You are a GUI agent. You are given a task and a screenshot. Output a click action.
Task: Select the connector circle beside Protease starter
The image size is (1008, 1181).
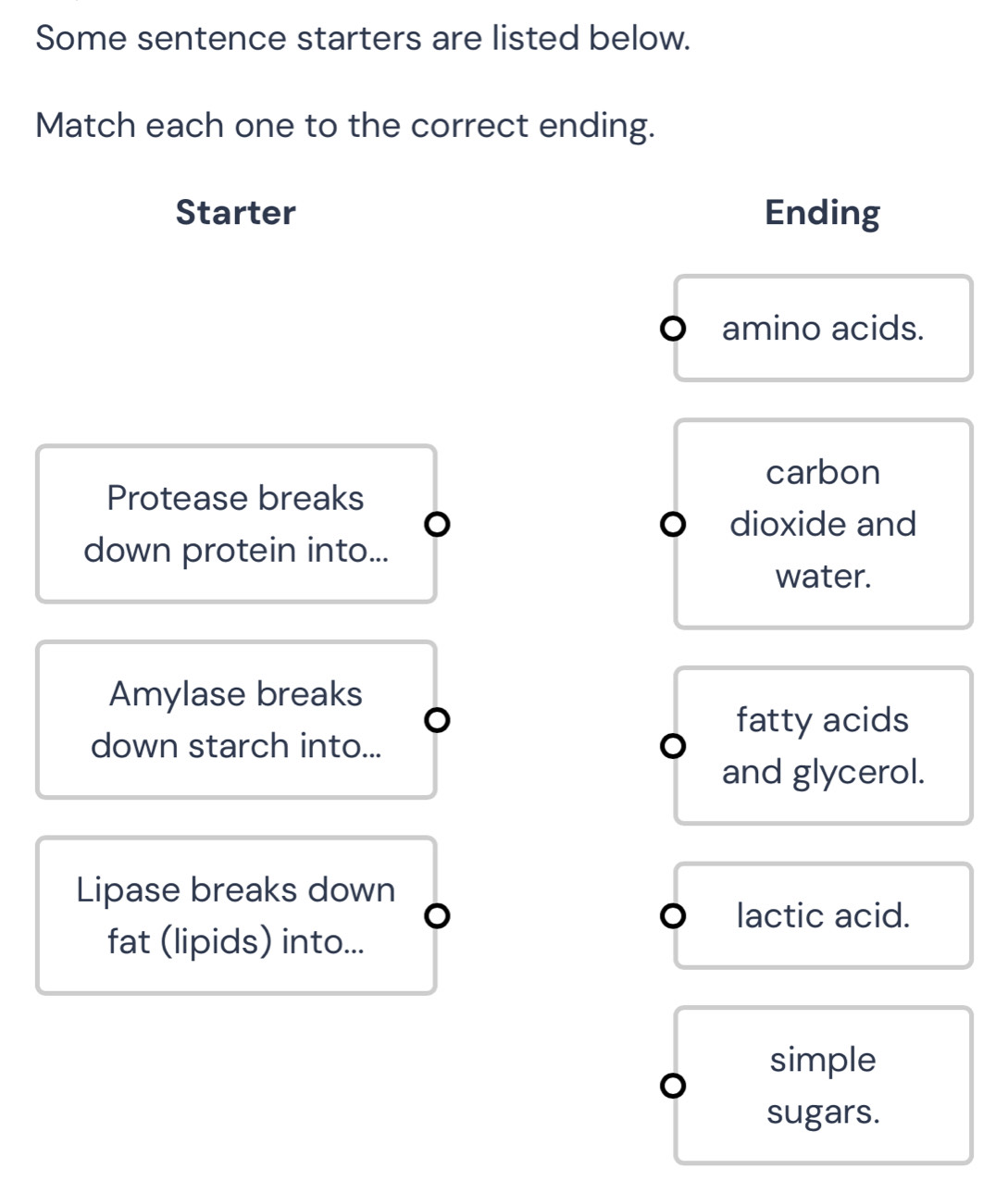(x=439, y=525)
